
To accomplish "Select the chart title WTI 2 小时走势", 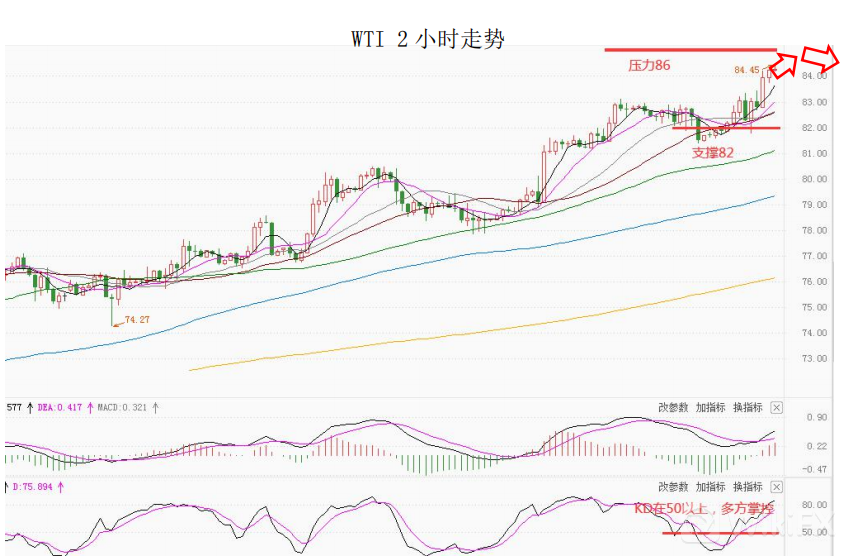I will tap(428, 39).
